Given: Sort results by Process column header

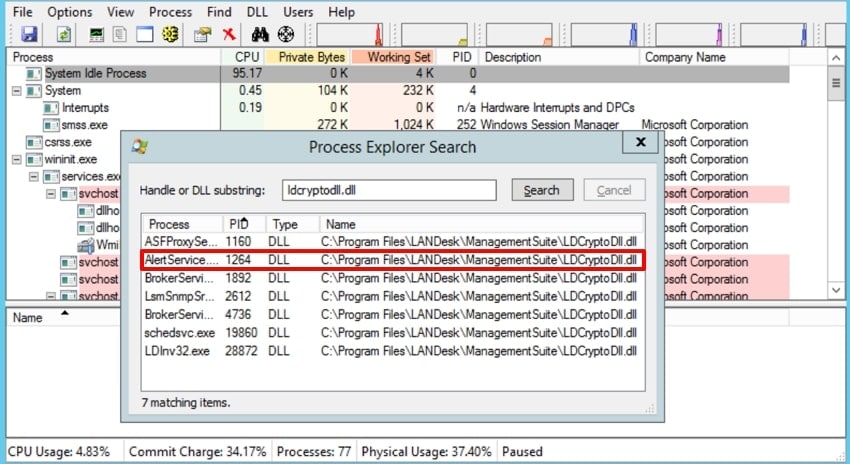Looking at the screenshot, I should coord(183,224).
